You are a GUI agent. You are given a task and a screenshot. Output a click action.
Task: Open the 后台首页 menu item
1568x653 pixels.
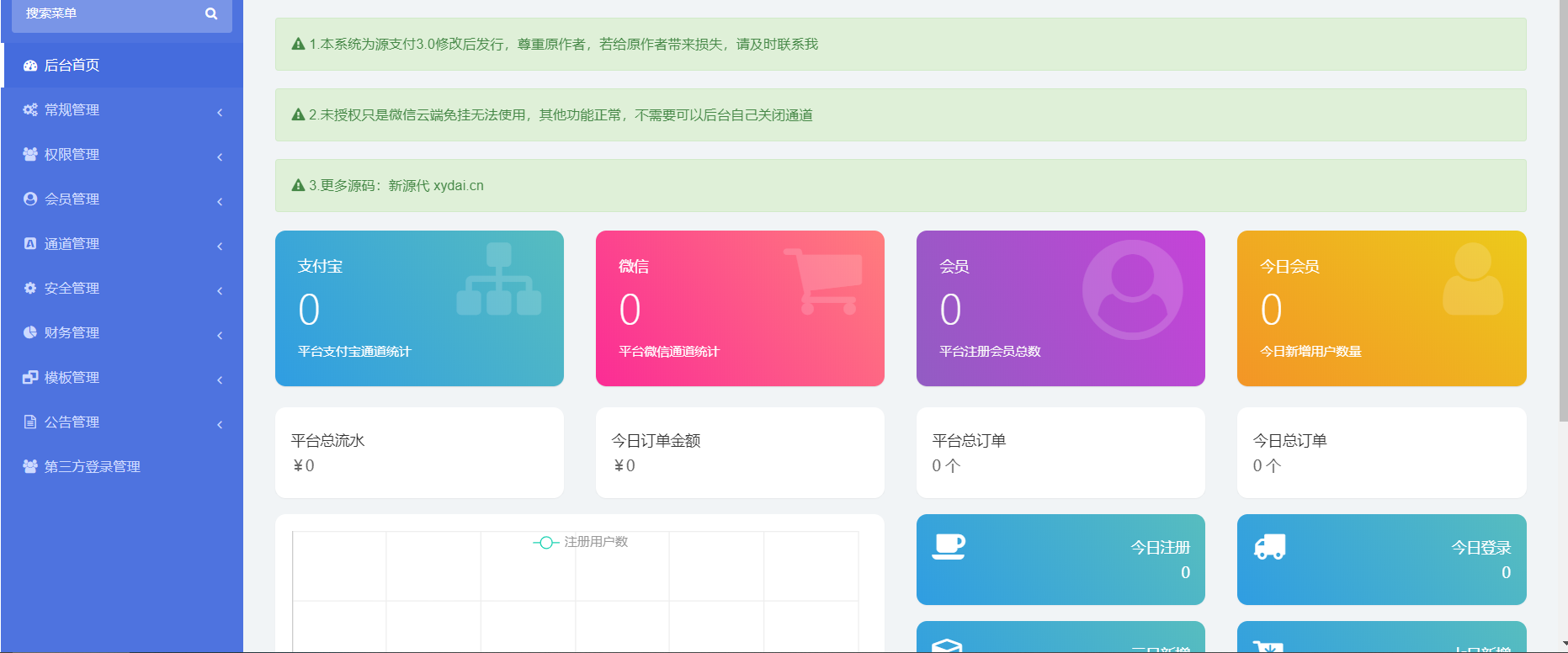123,66
